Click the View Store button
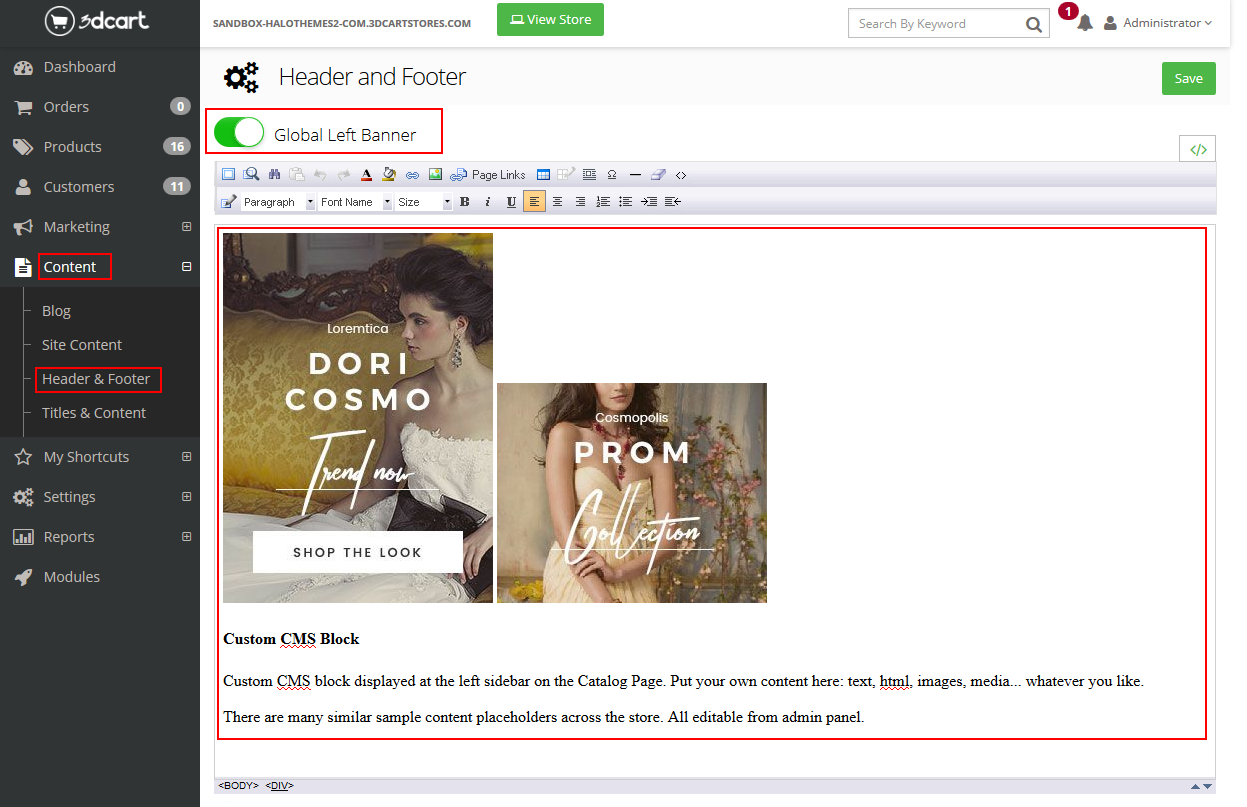 pos(550,20)
